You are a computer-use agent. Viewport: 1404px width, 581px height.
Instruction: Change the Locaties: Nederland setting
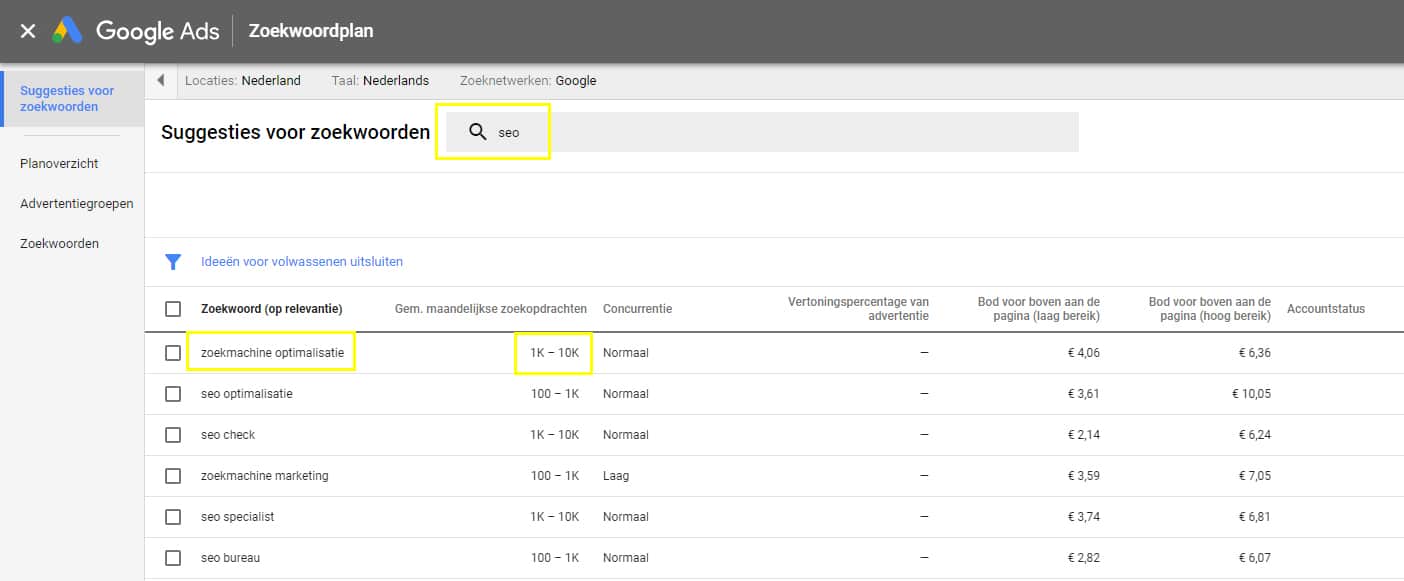coord(243,81)
